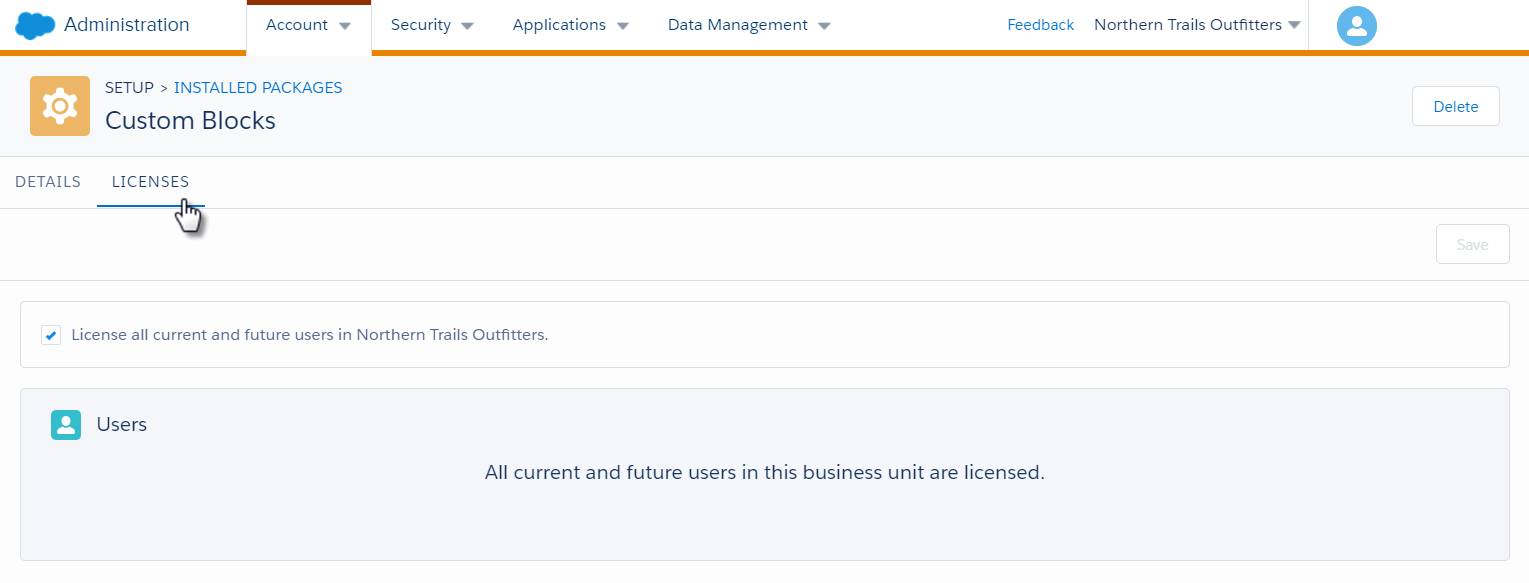Click the Delete package button
Viewport: 1529px width, 583px height.
(x=1455, y=107)
